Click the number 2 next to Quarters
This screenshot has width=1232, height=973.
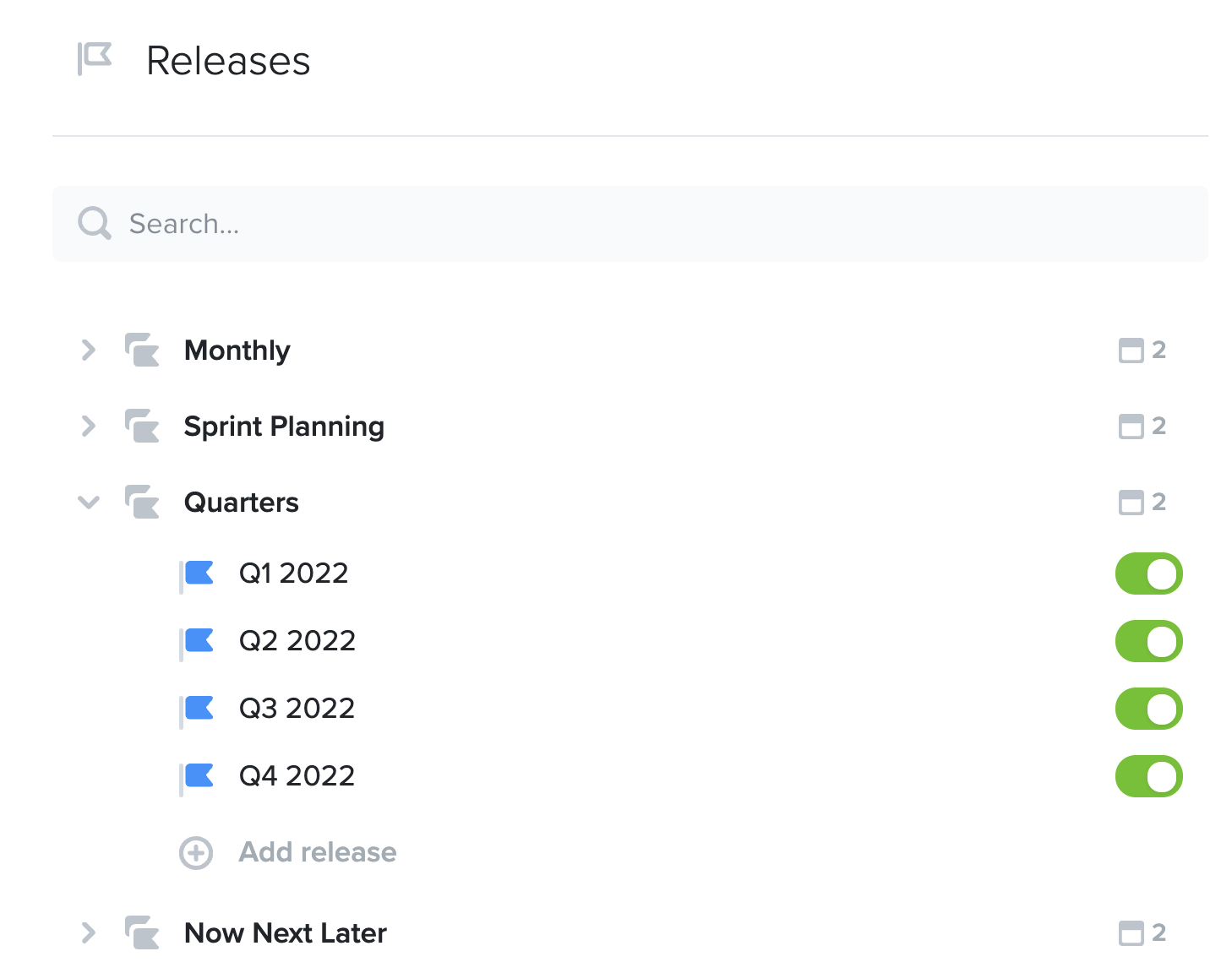coord(1159,502)
